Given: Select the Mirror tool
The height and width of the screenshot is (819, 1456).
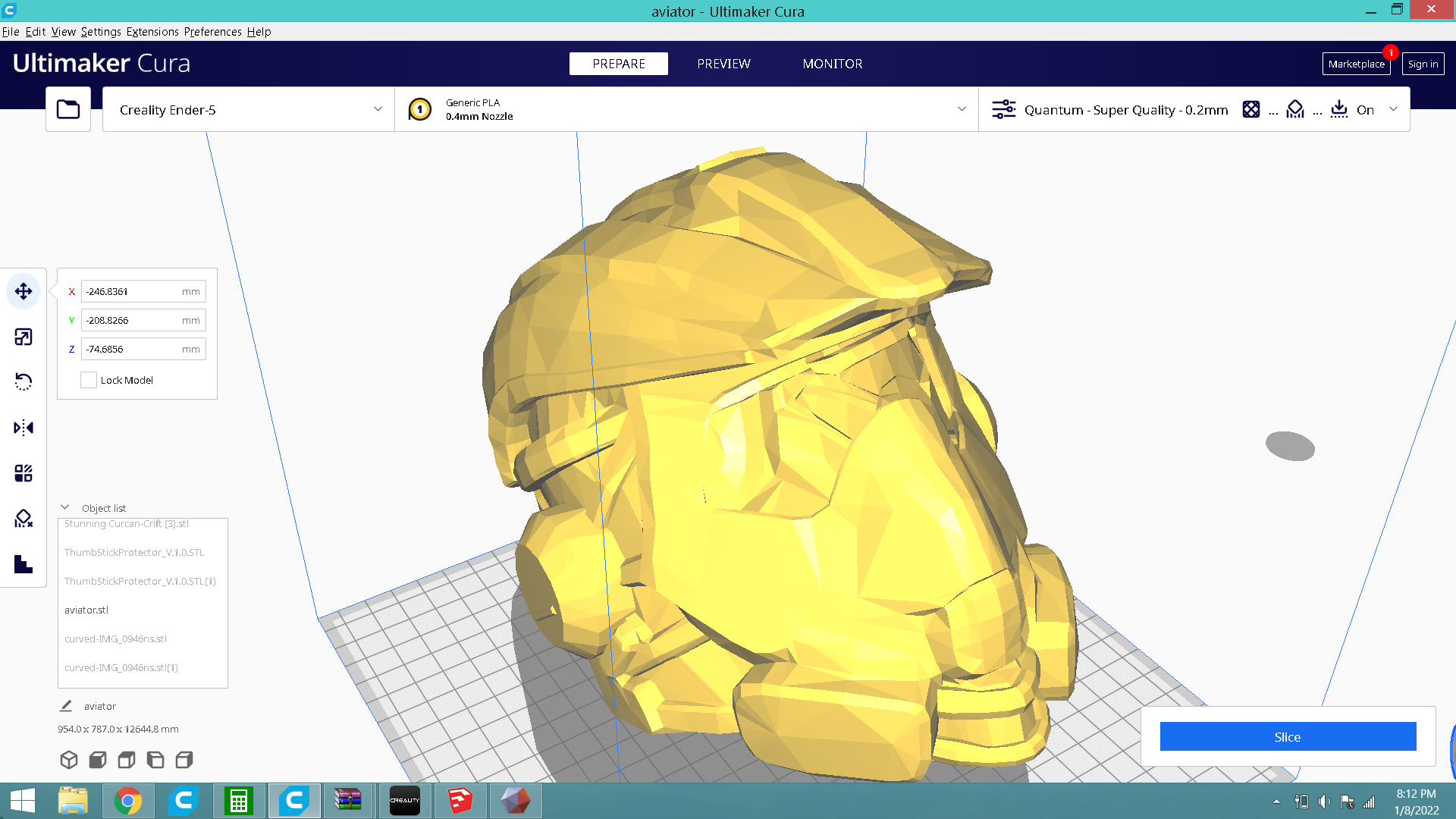Looking at the screenshot, I should [24, 428].
